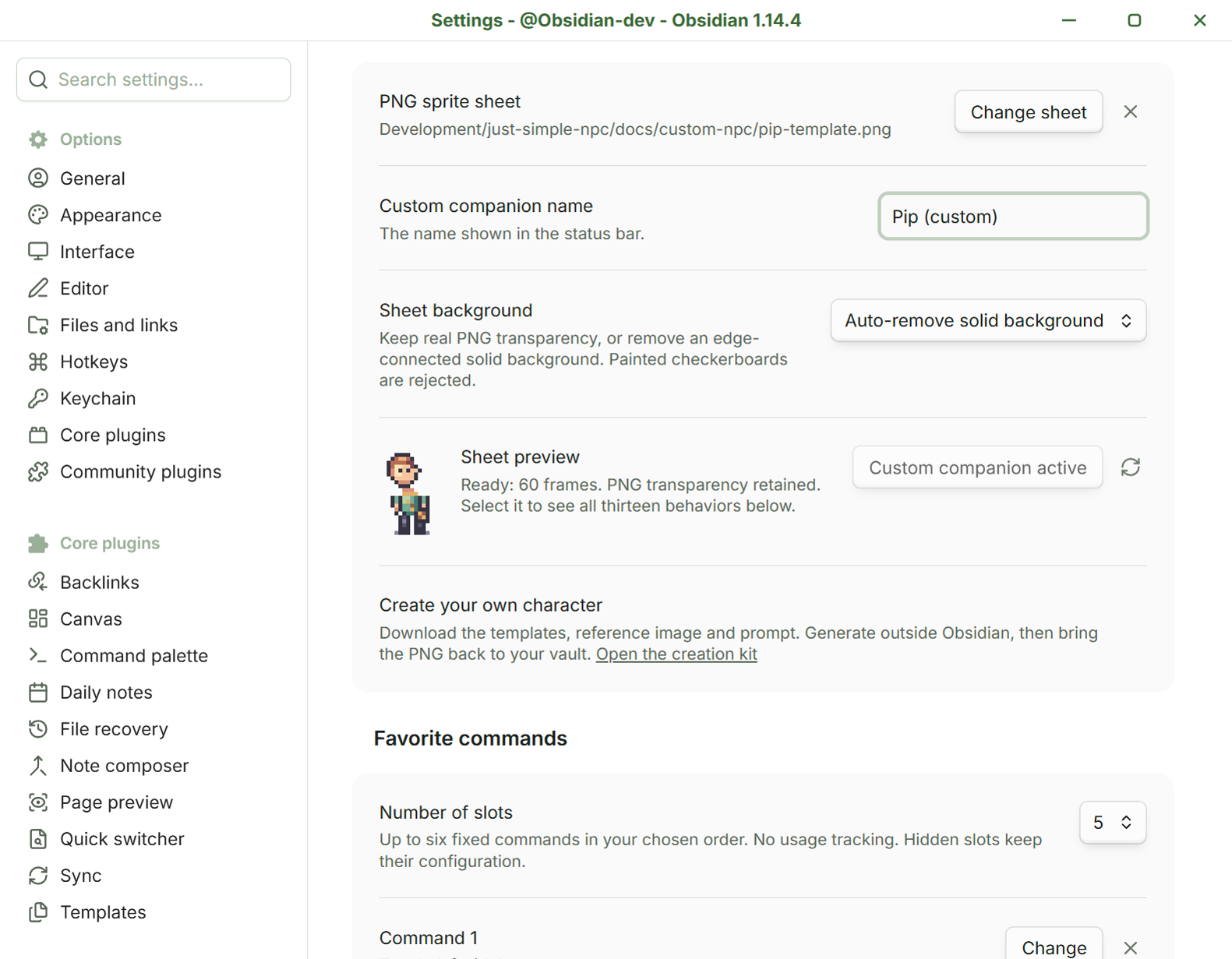This screenshot has width=1232, height=959.
Task: Click the File recovery clock icon
Action: [x=38, y=728]
